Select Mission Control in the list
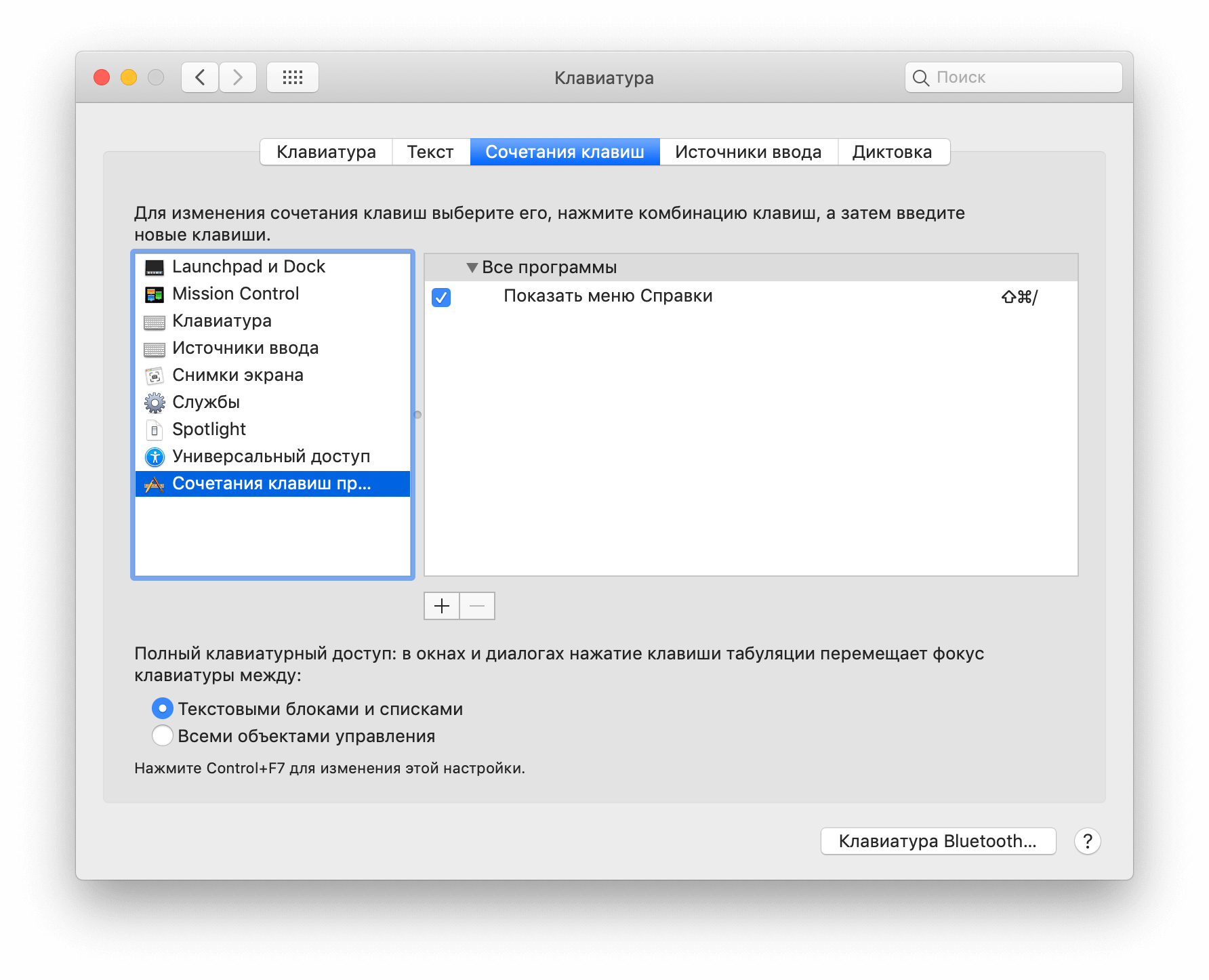1209x980 pixels. tap(272, 294)
